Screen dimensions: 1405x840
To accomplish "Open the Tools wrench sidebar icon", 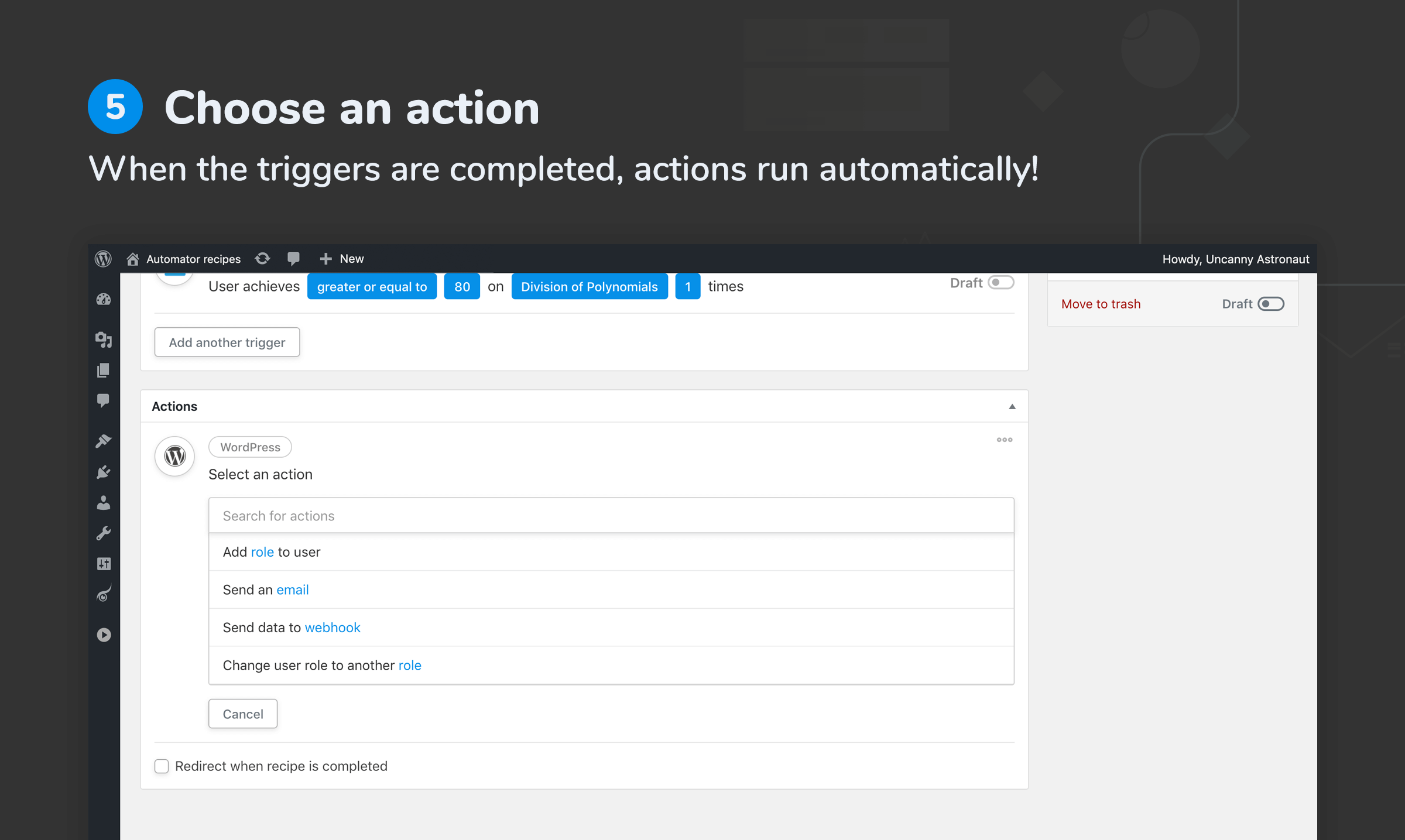I will pos(104,533).
